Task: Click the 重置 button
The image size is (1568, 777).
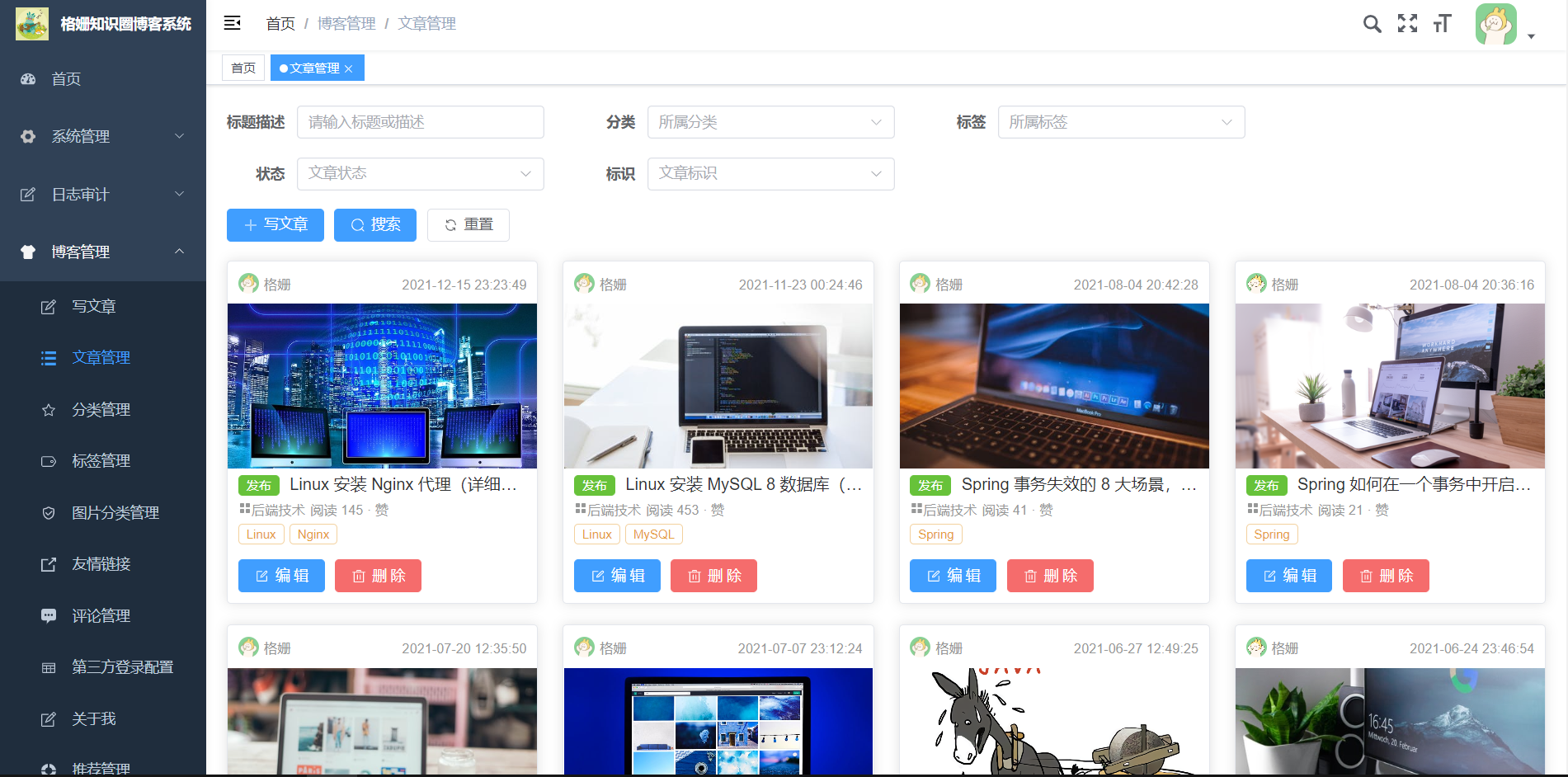Action: 469,225
